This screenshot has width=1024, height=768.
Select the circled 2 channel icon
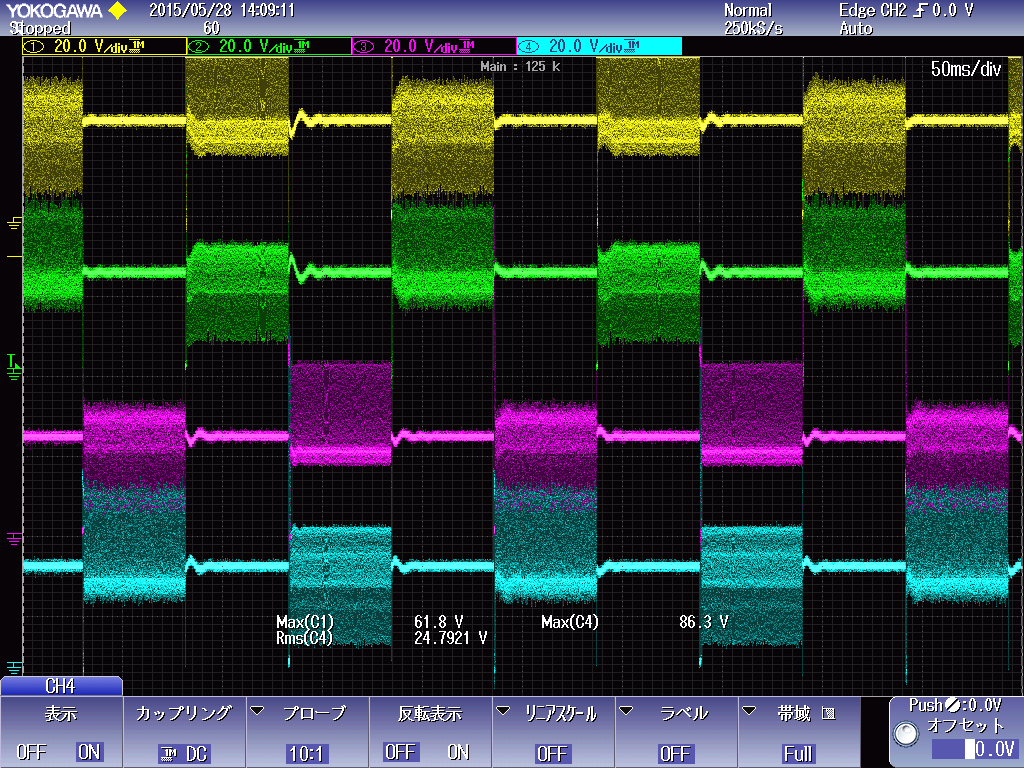(x=198, y=46)
